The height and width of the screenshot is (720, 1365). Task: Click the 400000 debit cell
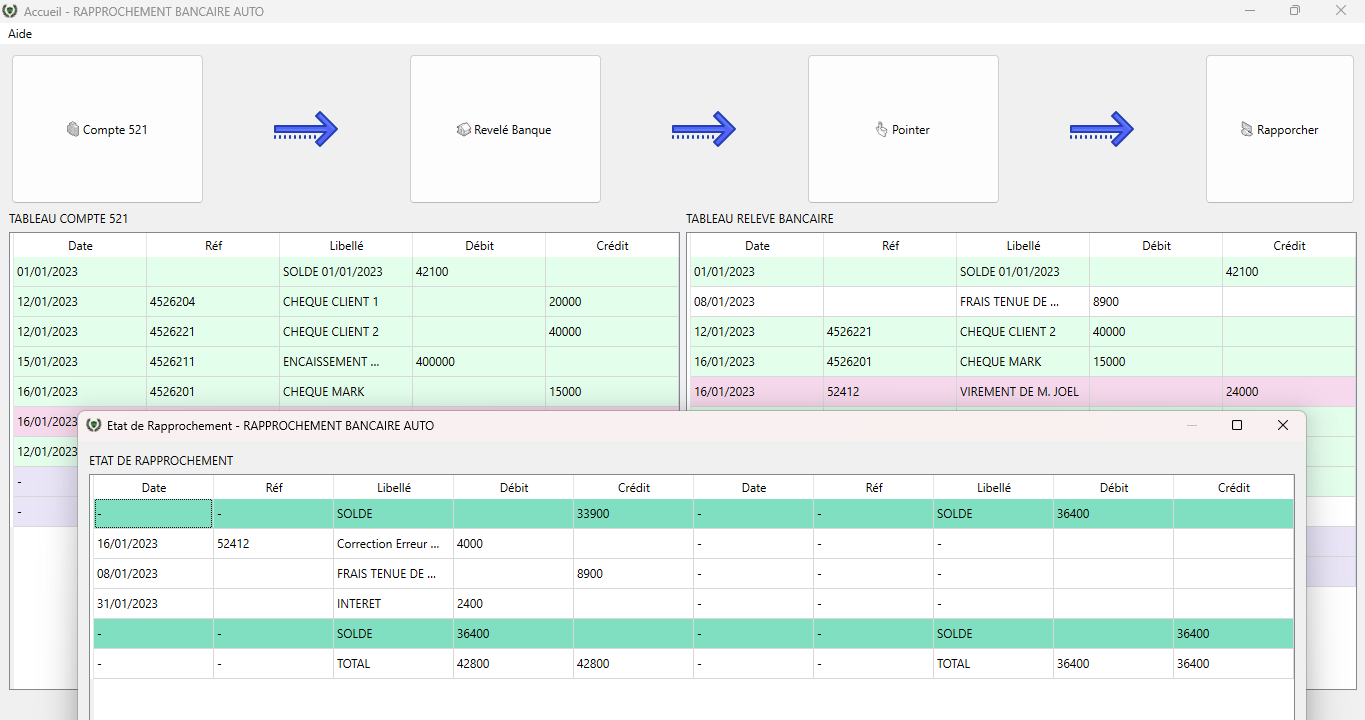tap(479, 362)
